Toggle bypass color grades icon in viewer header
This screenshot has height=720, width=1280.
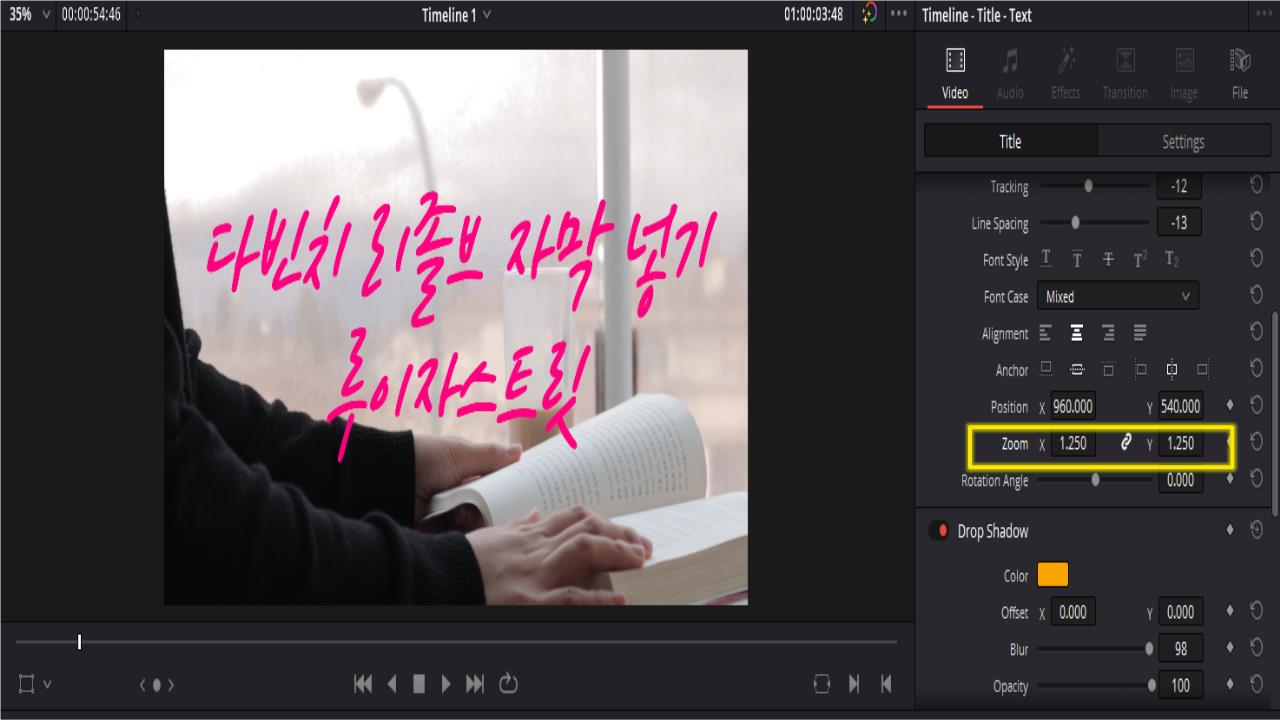tap(869, 14)
